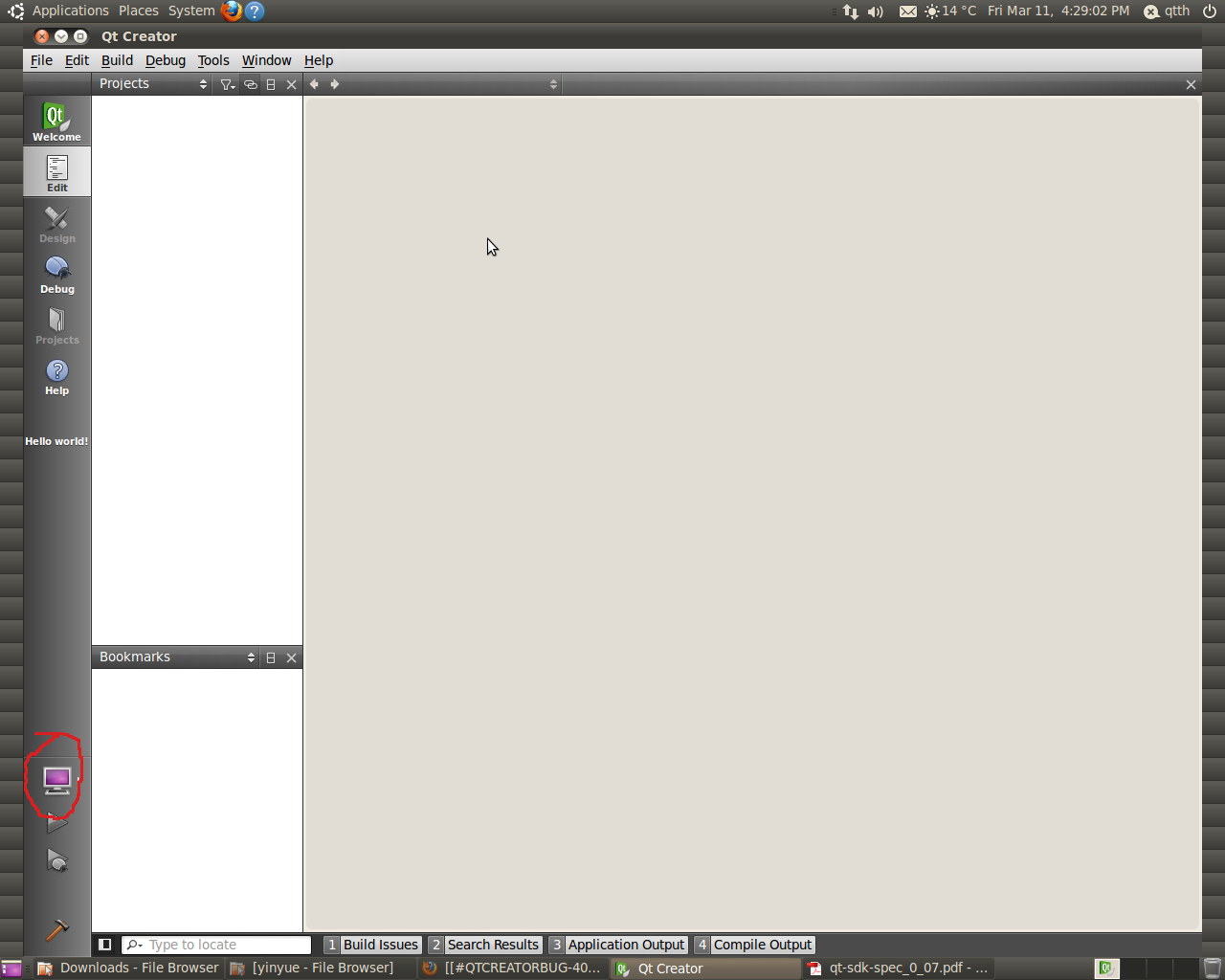This screenshot has height=980, width=1225.
Task: Switch to Edit mode
Action: tap(56, 172)
